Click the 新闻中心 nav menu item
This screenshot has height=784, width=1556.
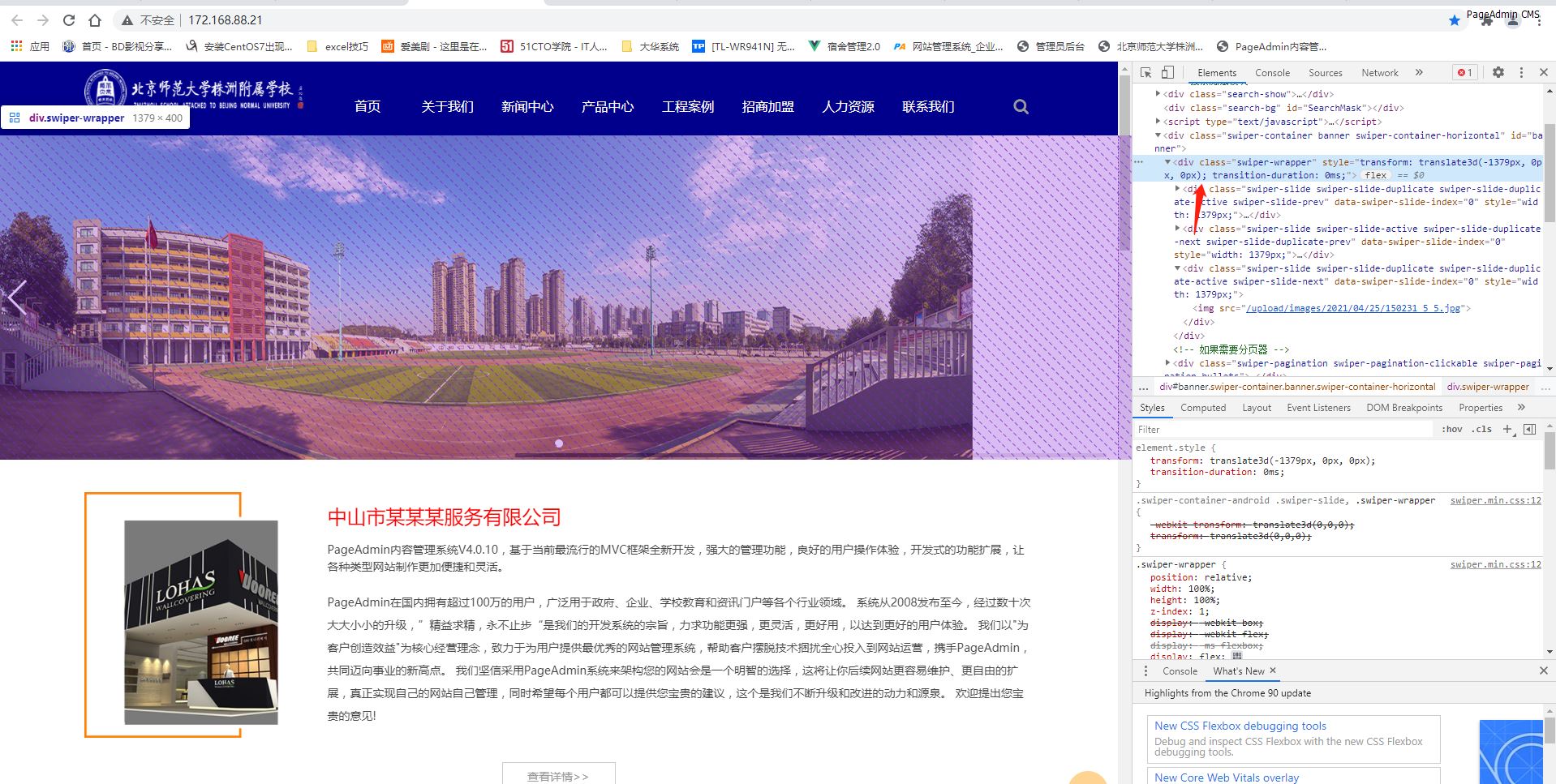(527, 106)
